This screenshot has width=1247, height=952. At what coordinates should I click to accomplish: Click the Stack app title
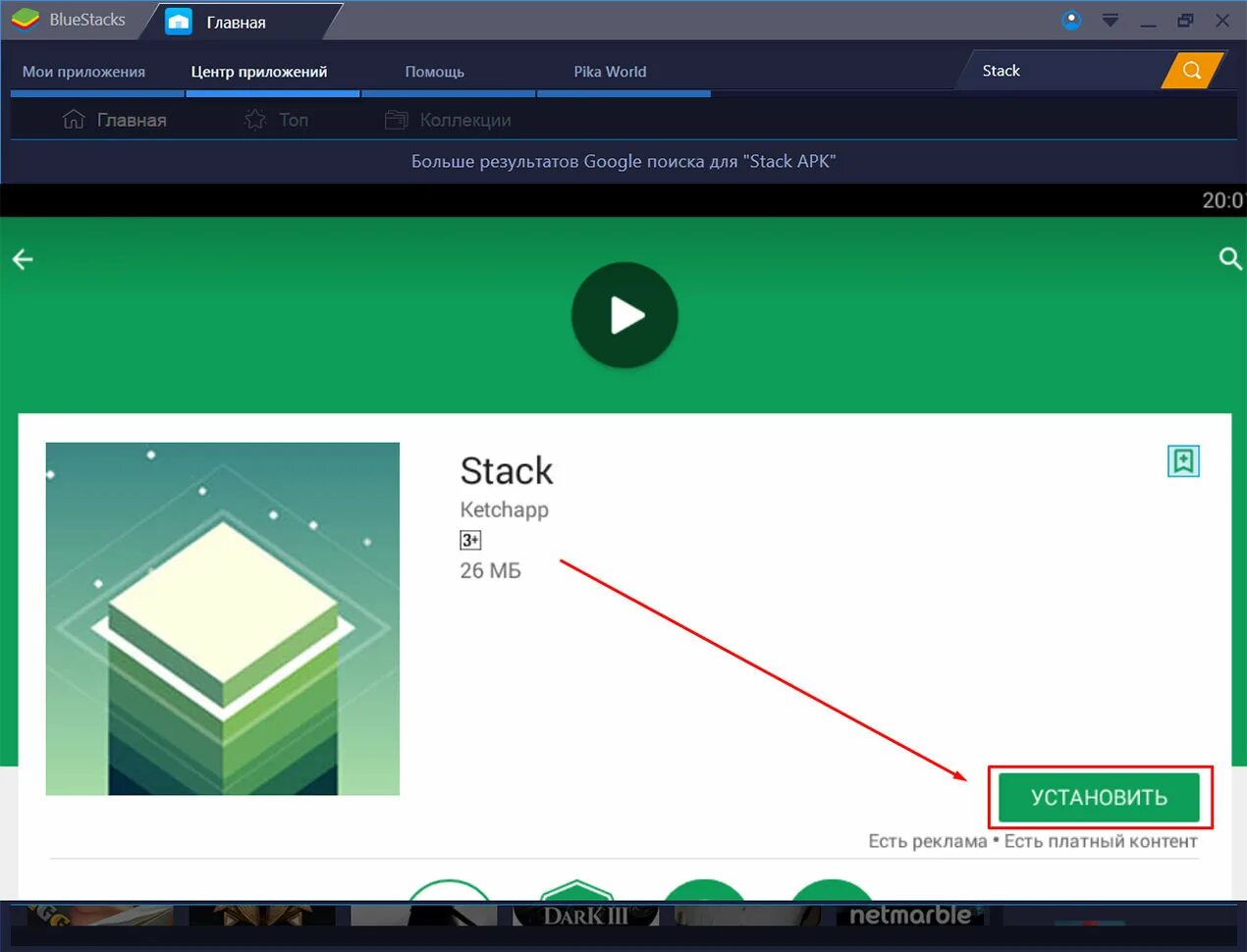click(507, 471)
